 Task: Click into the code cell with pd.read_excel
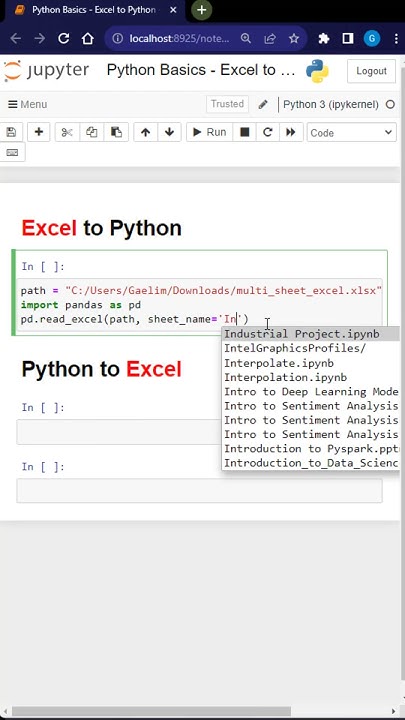[200, 305]
